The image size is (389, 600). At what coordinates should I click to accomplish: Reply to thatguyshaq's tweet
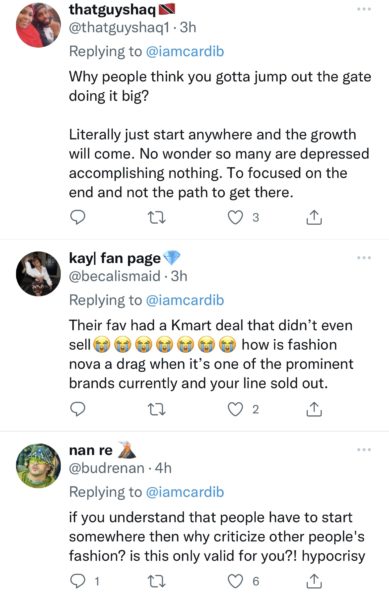point(78,217)
